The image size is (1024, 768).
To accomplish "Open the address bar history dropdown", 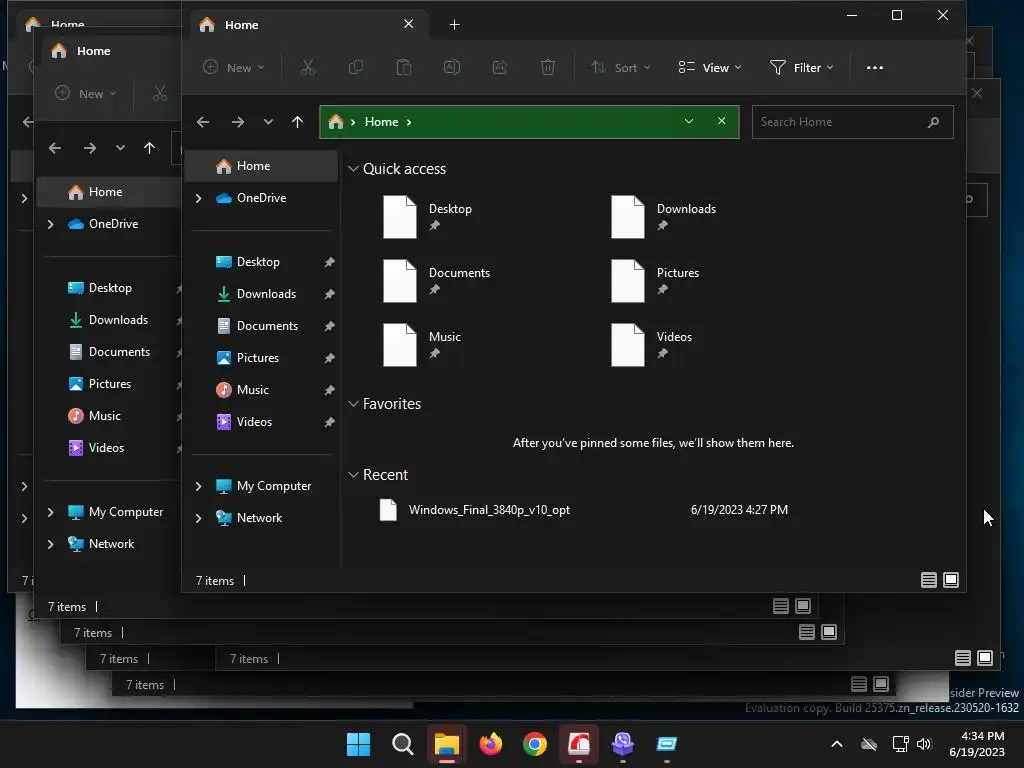I will click(688, 121).
